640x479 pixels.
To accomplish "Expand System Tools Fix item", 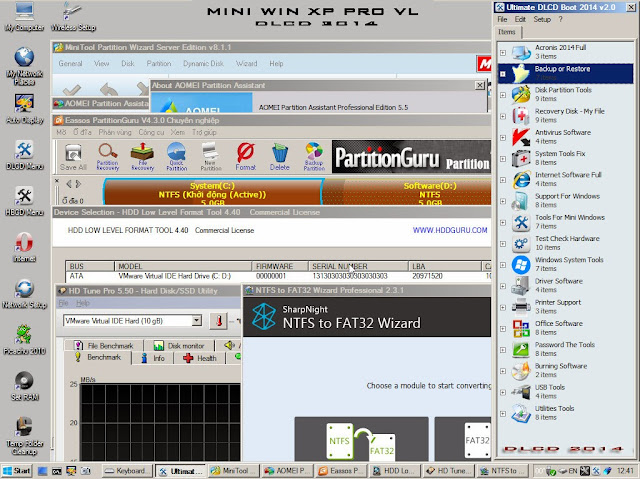I will pyautogui.click(x=503, y=159).
